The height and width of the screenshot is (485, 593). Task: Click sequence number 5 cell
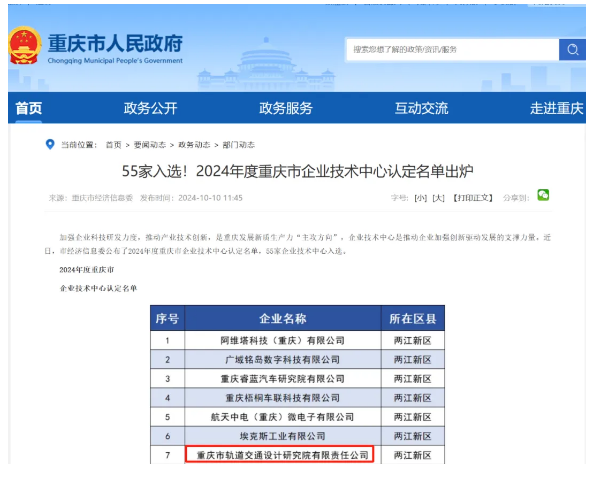[168, 417]
